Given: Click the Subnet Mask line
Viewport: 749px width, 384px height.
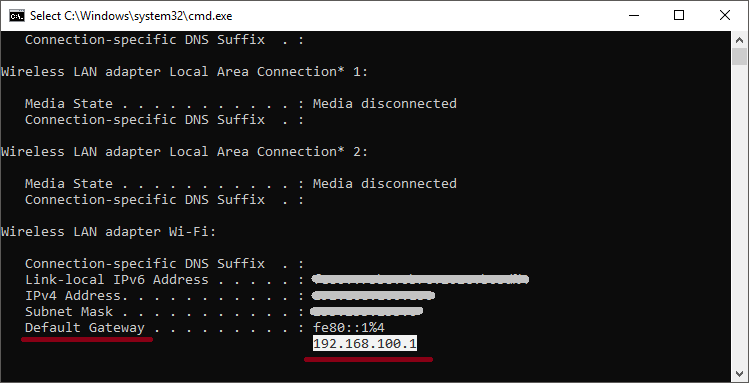Looking at the screenshot, I should 224,311.
